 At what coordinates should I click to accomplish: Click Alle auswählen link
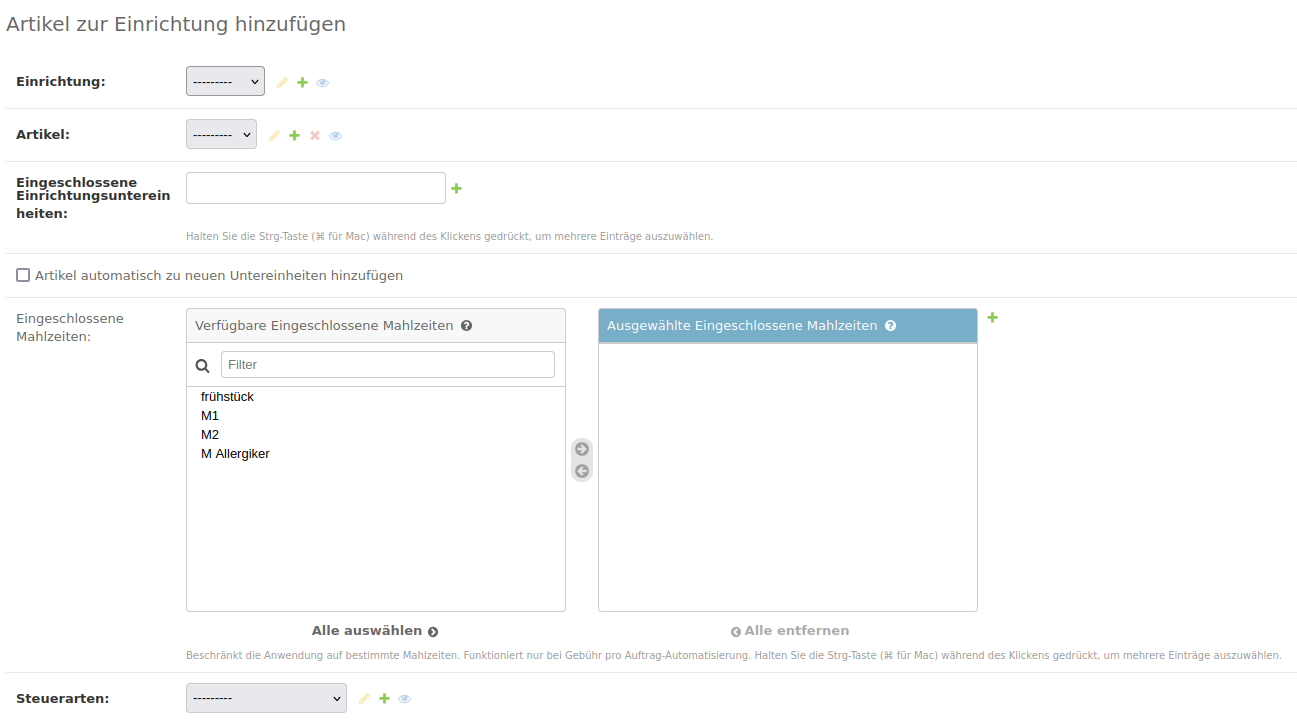(x=375, y=631)
